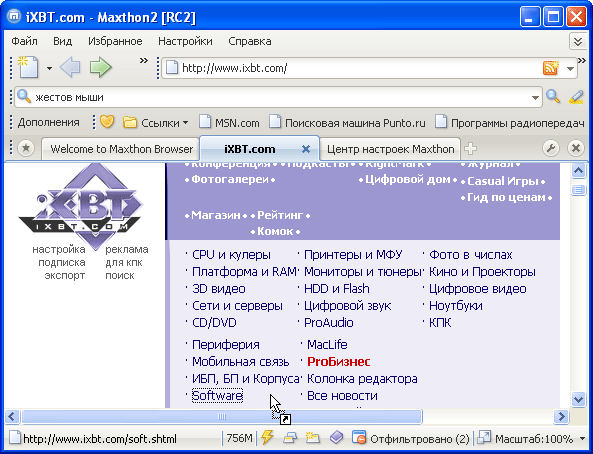Screen dimensions: 593x454
Task: Open the Ссылки folder dropdown
Action: (x=156, y=123)
